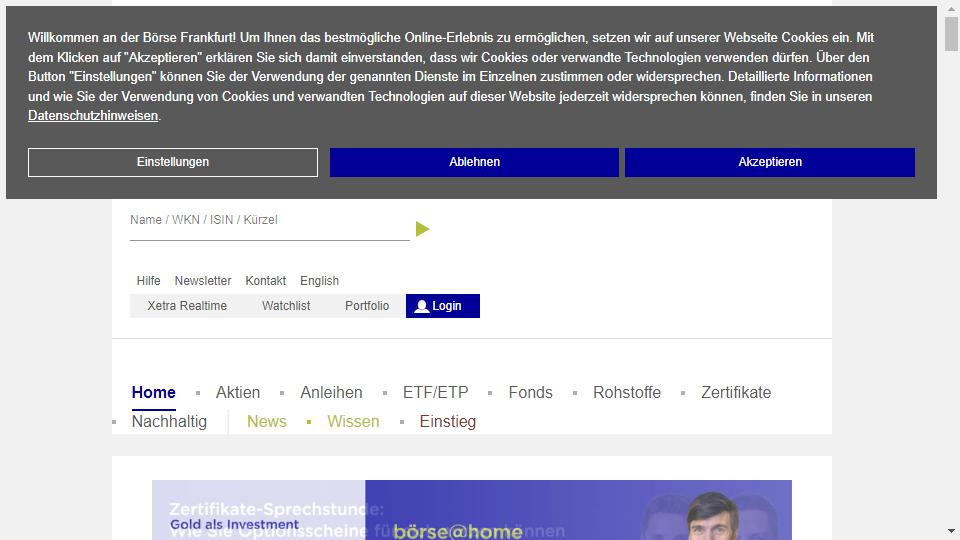Accept cookies with Akzeptieren
The width and height of the screenshot is (960, 540).
tap(770, 162)
